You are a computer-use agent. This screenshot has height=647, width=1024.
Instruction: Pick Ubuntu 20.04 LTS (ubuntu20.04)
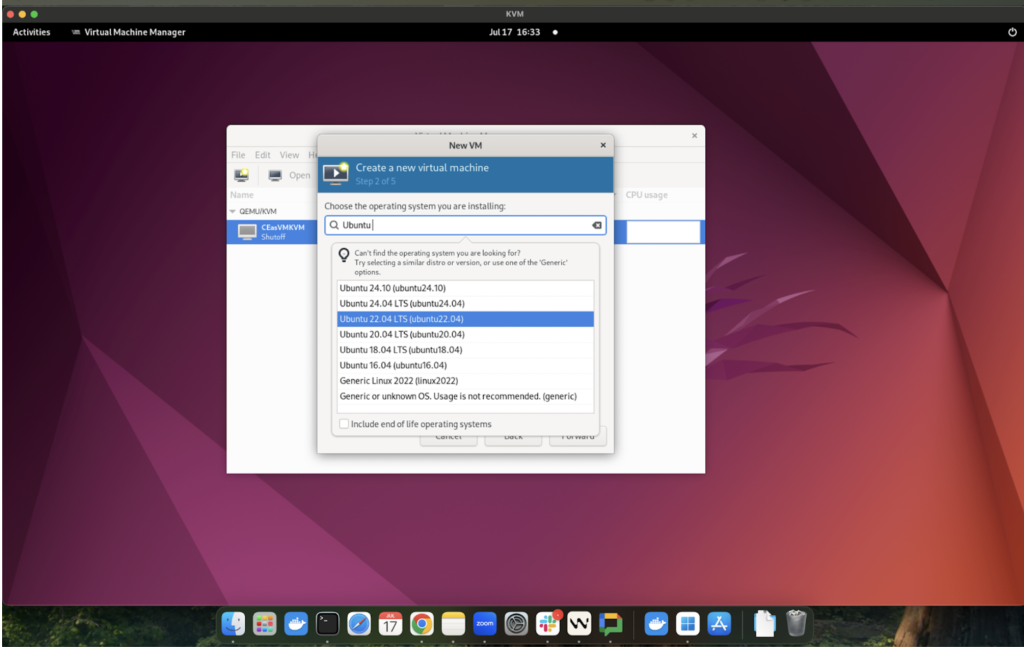[x=465, y=334]
